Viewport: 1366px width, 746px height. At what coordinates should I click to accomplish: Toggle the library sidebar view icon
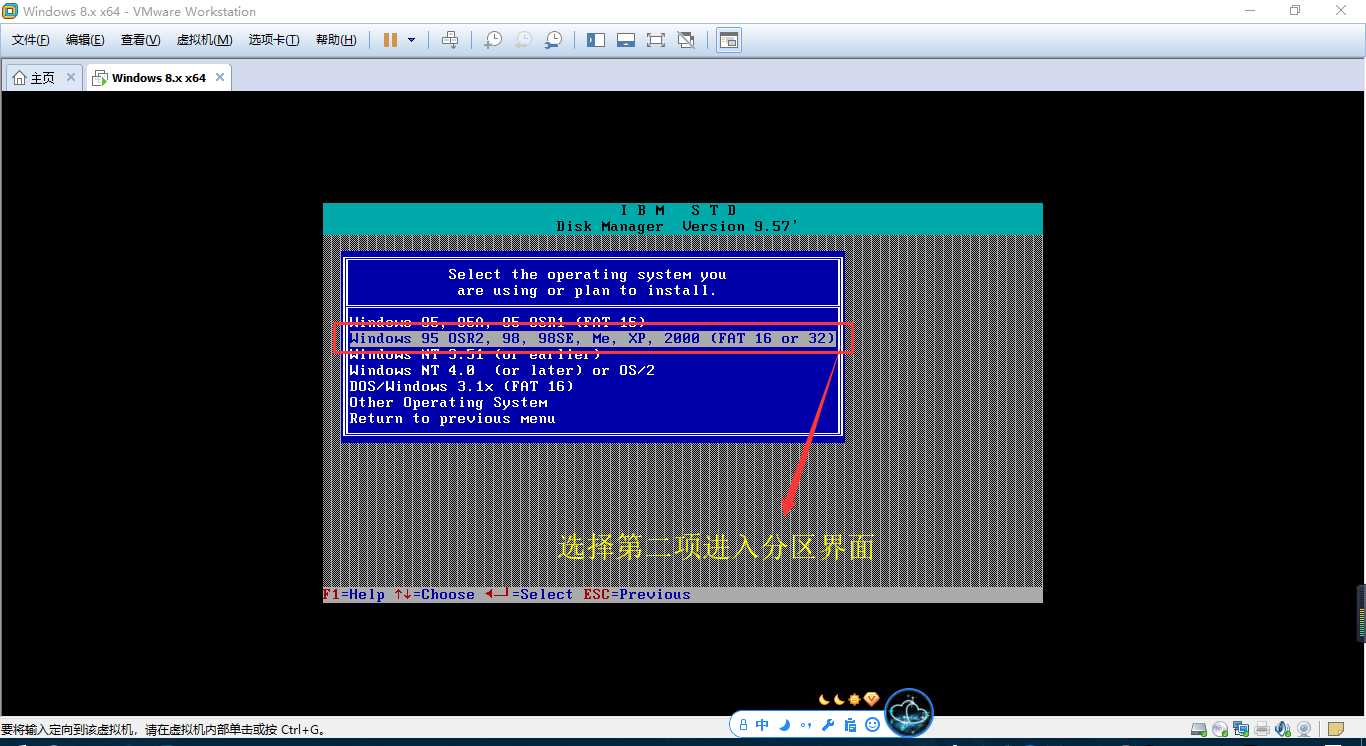pyautogui.click(x=596, y=40)
